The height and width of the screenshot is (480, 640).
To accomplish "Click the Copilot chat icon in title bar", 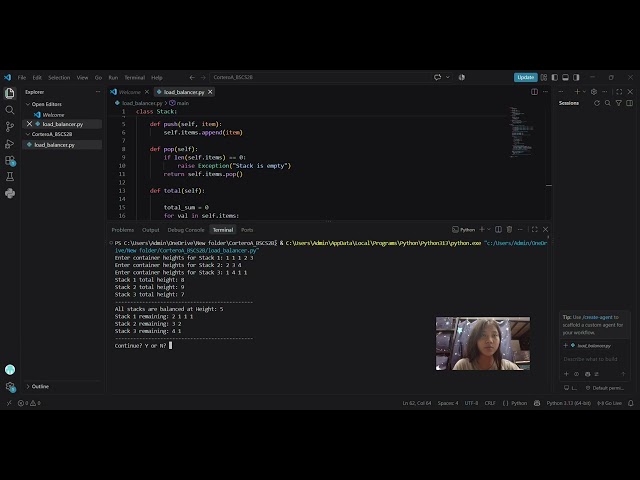I will [438, 77].
